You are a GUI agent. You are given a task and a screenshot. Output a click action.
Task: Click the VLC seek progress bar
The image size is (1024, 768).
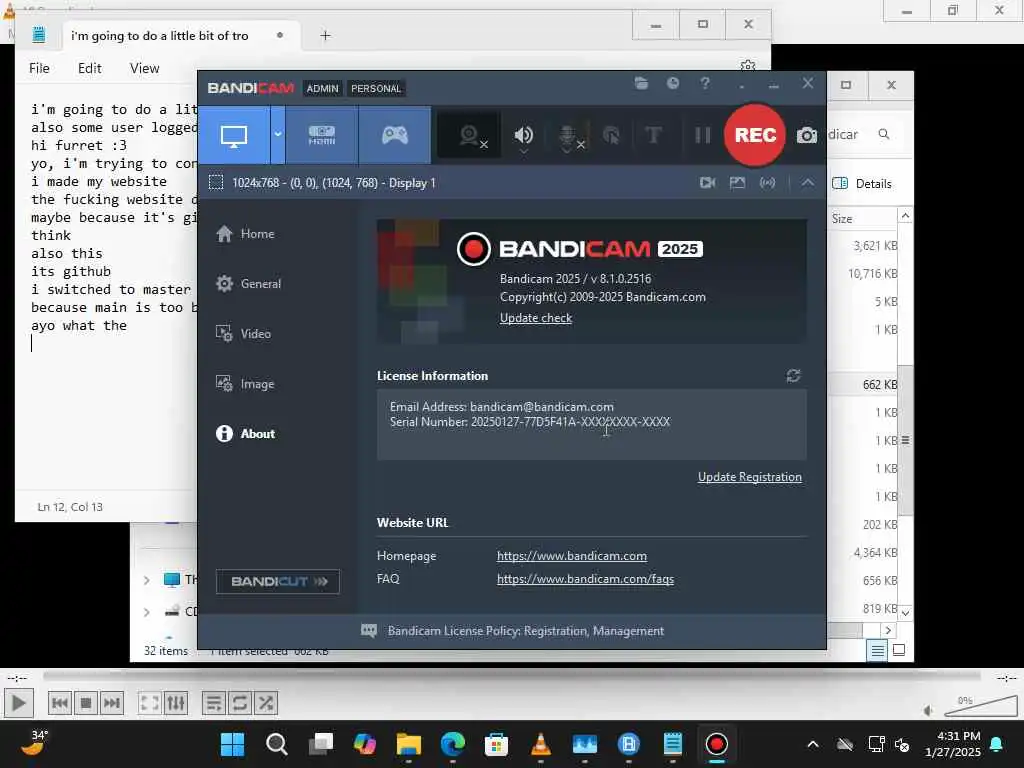click(512, 677)
